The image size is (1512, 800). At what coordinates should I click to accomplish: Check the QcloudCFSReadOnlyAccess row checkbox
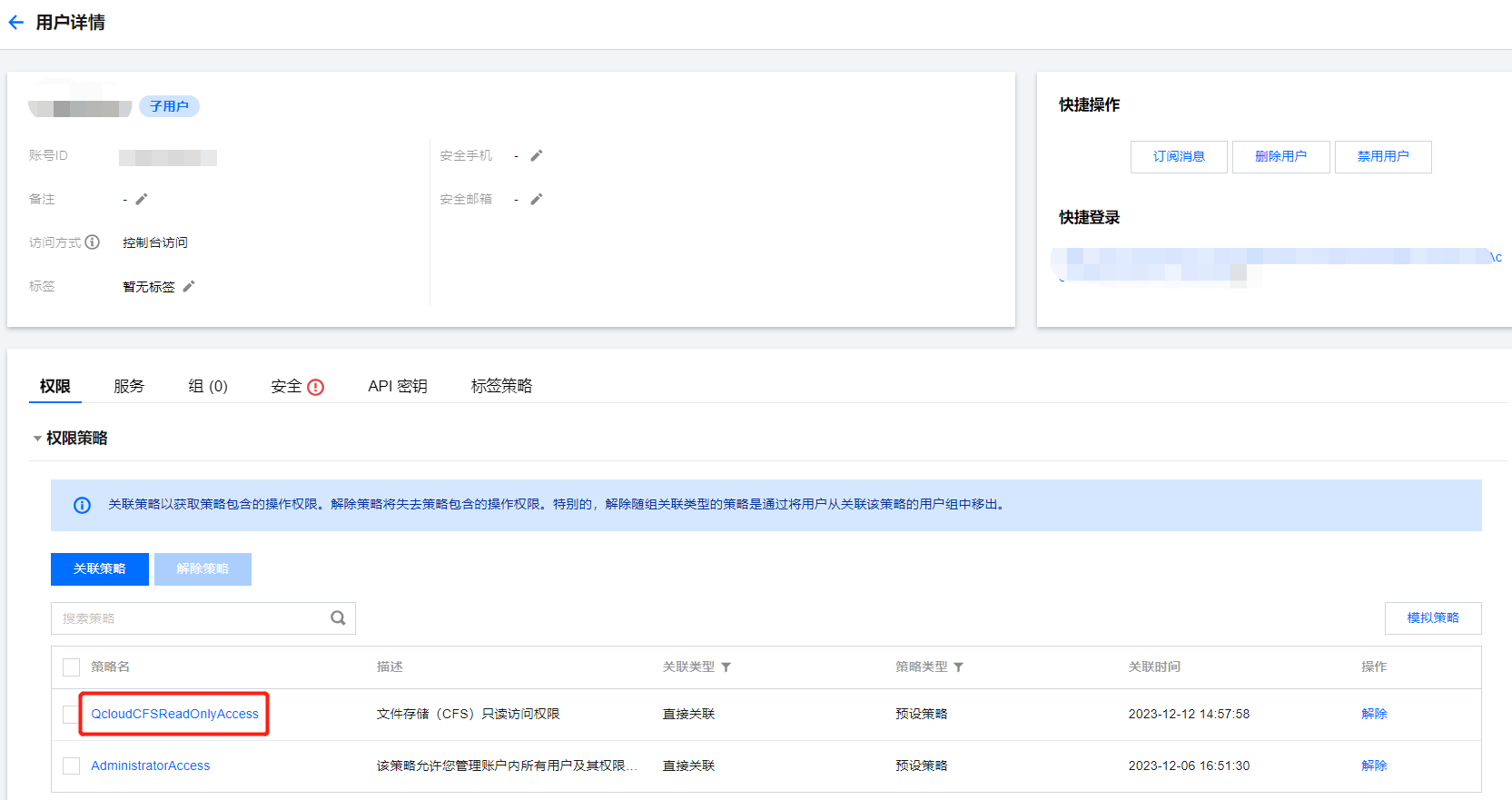click(71, 715)
